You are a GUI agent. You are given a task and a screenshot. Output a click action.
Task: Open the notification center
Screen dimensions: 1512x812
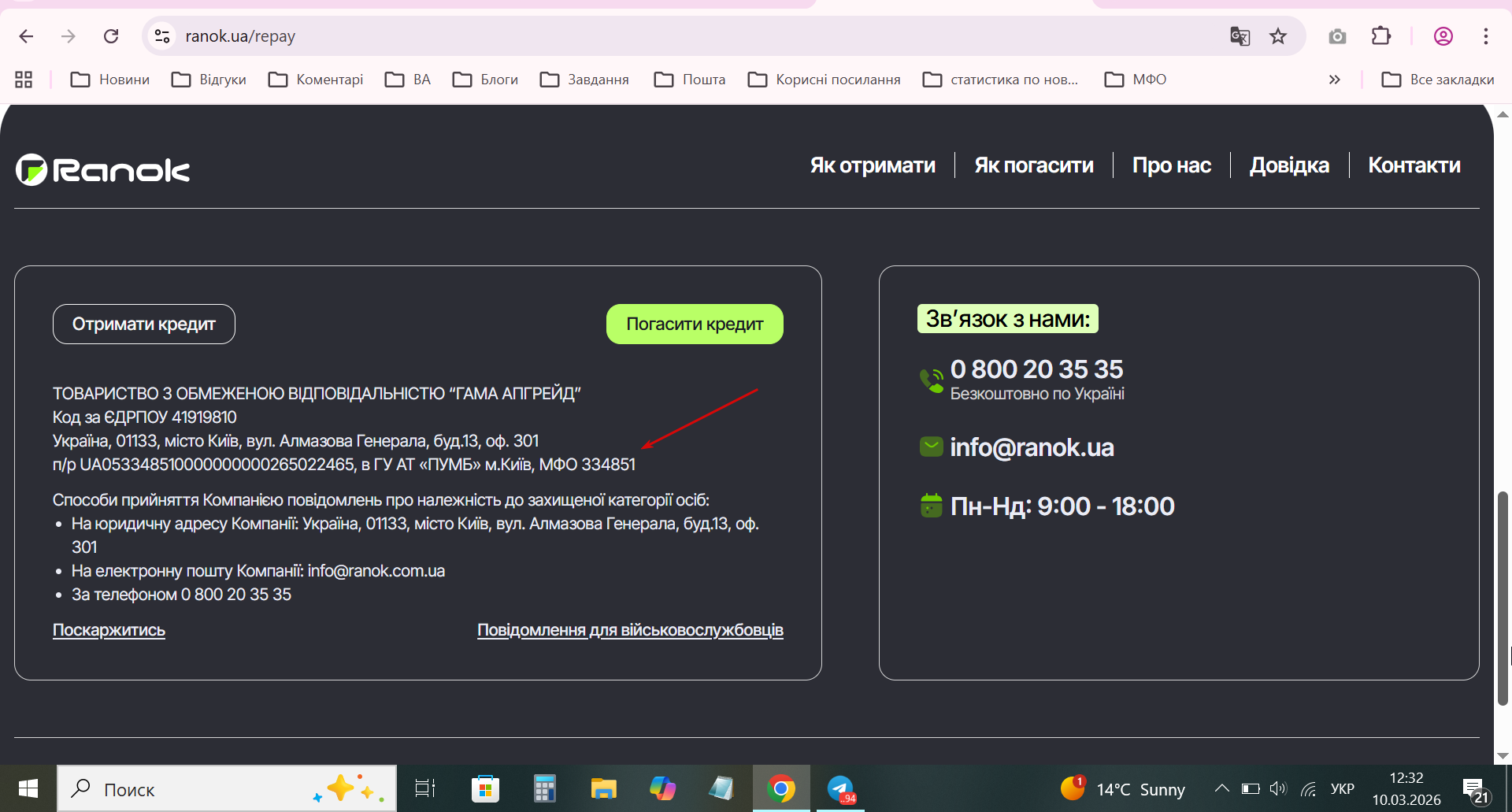click(x=1474, y=789)
